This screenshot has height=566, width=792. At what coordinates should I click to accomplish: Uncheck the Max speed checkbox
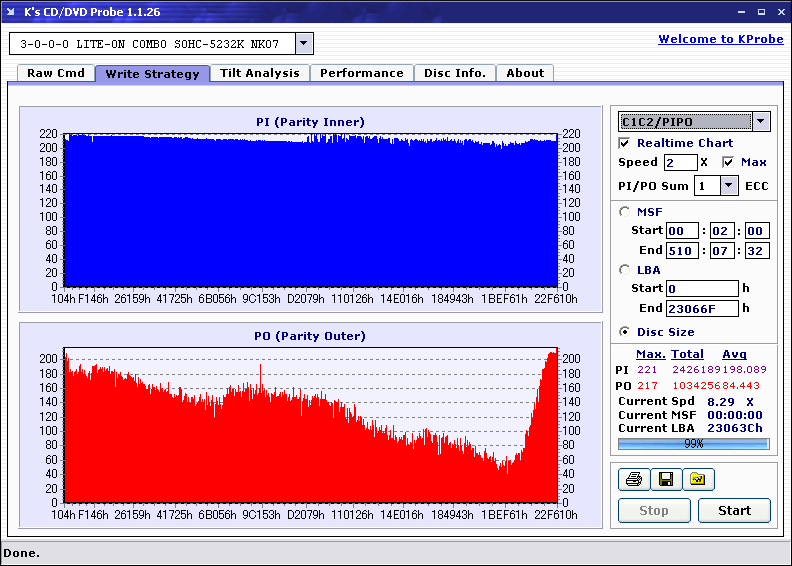coord(728,162)
